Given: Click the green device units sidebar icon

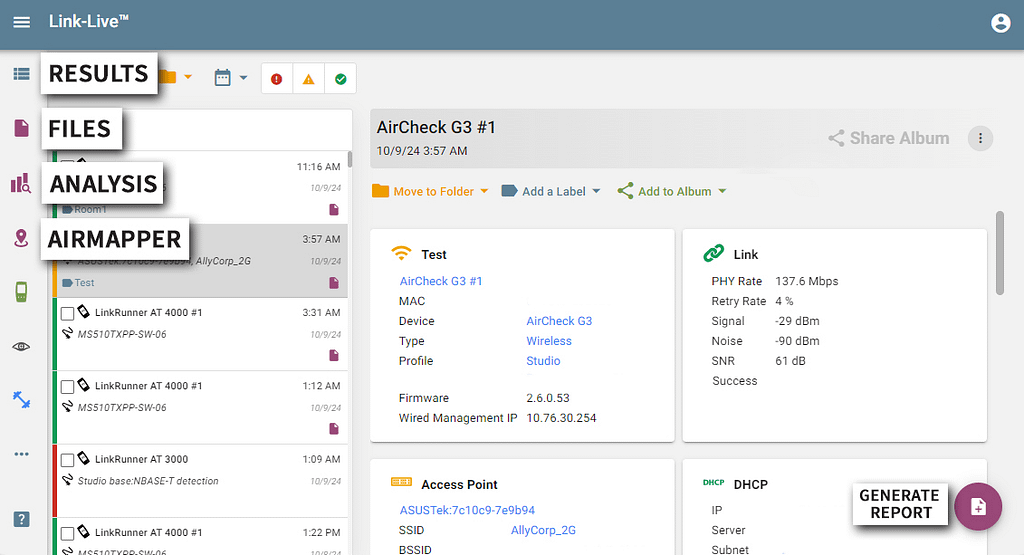Looking at the screenshot, I should [x=21, y=292].
